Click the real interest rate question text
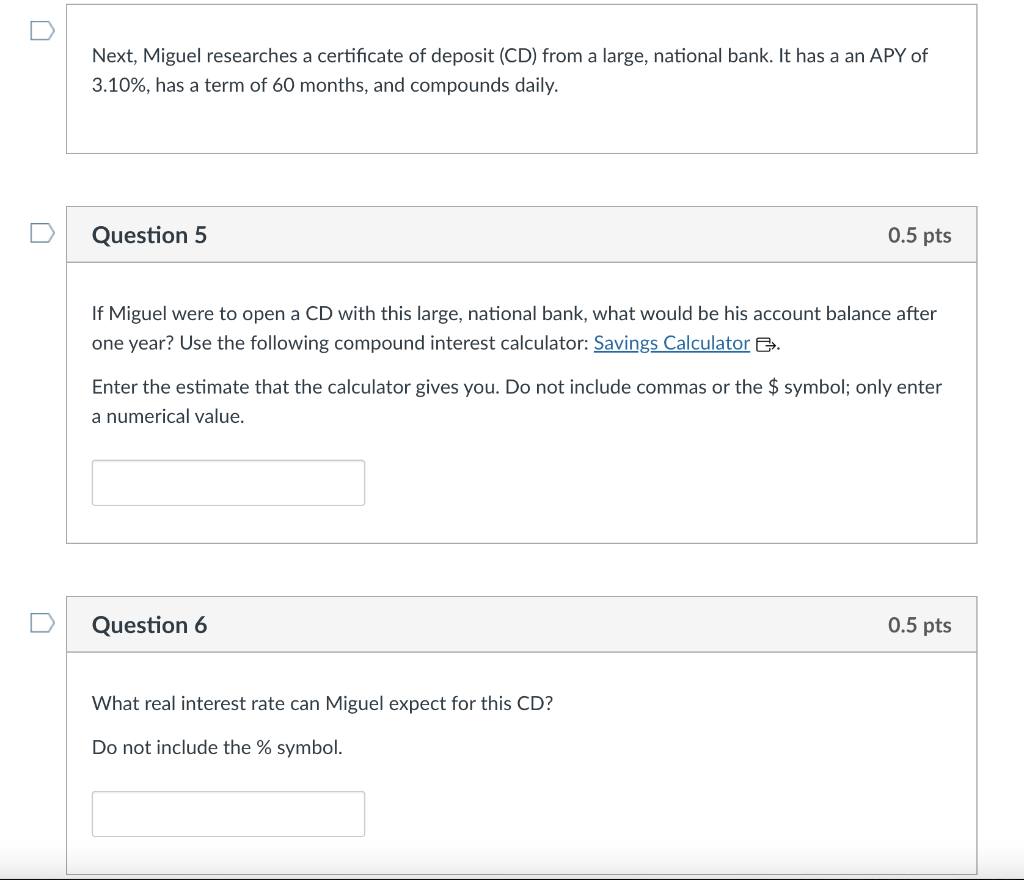 [x=323, y=703]
